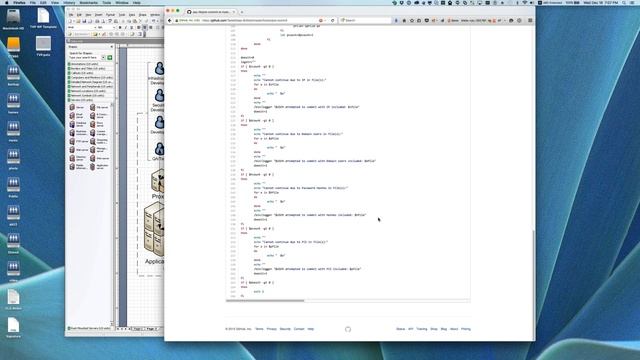Click the Training footer link
The width and height of the screenshot is (640, 360).
(422, 329)
